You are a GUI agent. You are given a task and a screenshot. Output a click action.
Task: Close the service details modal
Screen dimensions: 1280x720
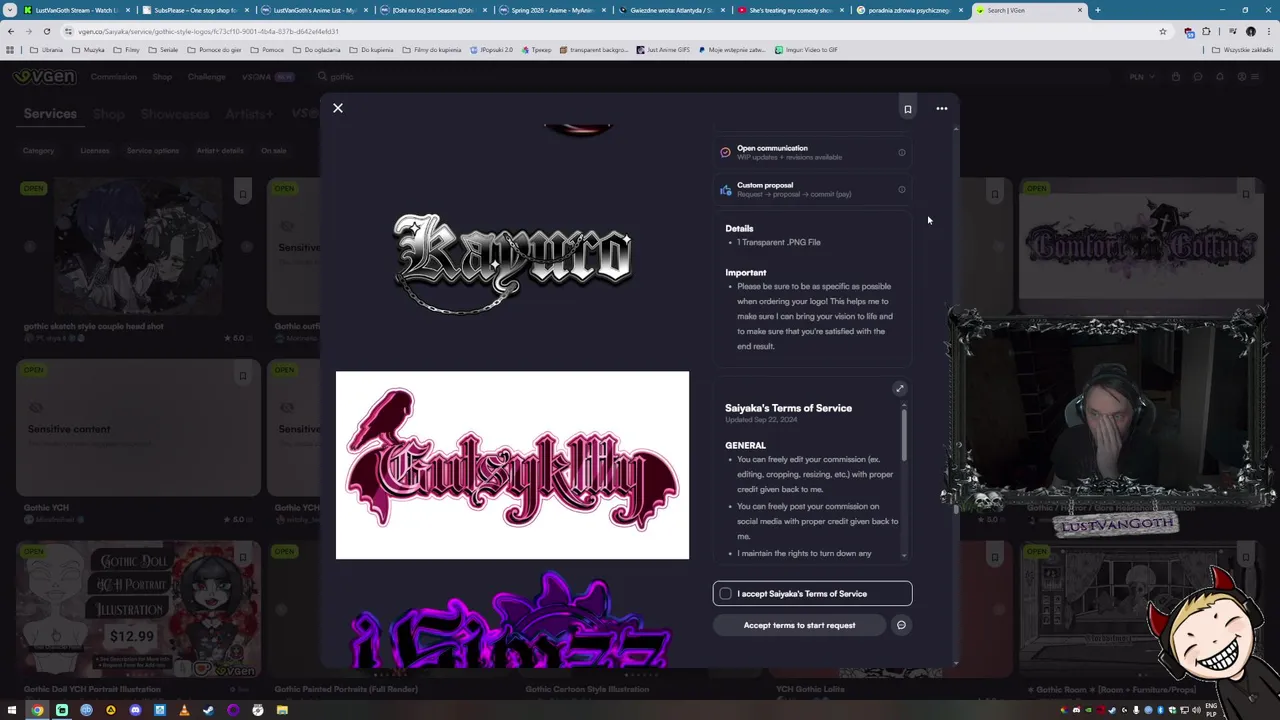338,108
